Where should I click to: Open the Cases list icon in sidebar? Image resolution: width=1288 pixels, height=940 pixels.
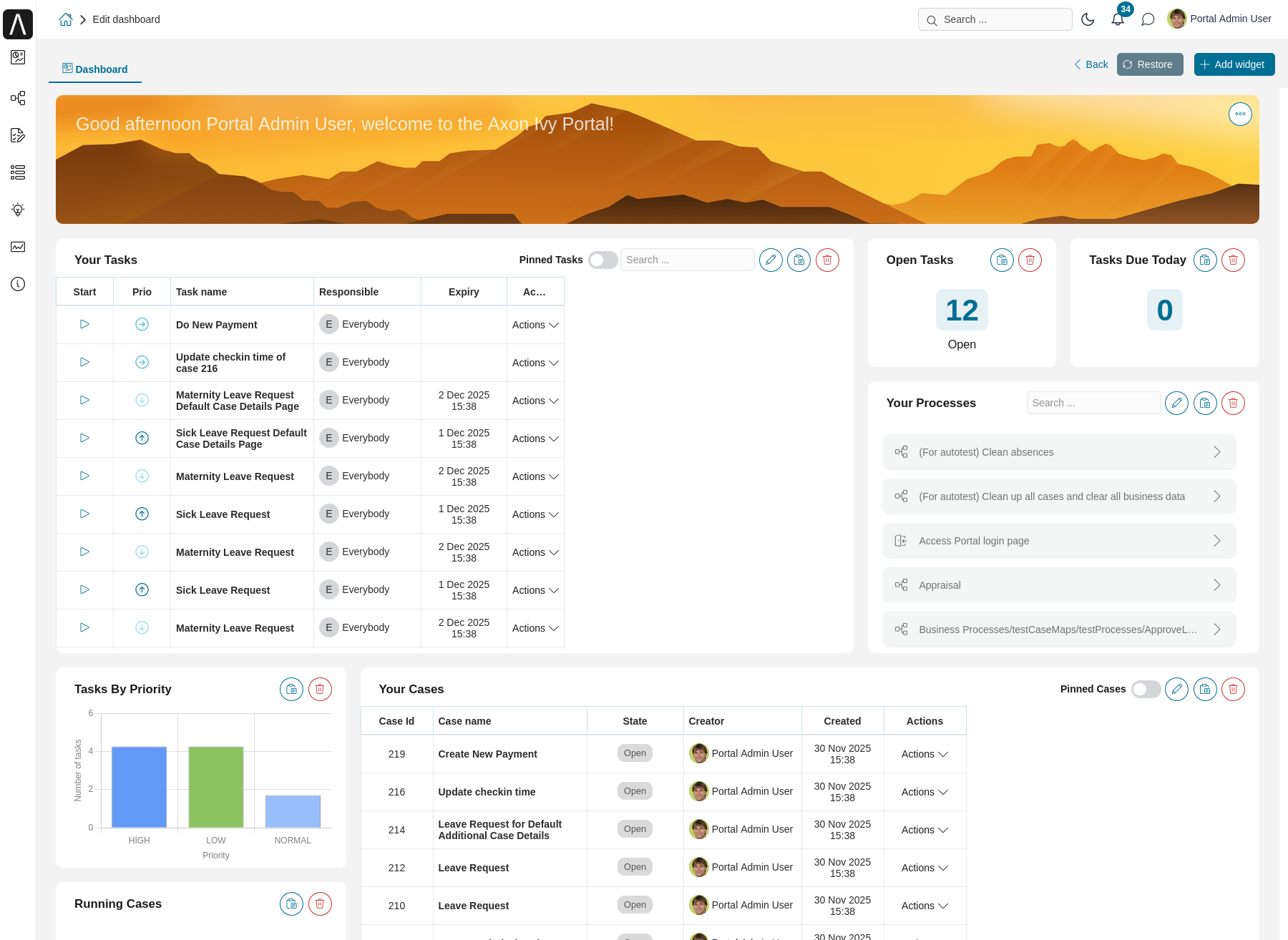click(18, 172)
